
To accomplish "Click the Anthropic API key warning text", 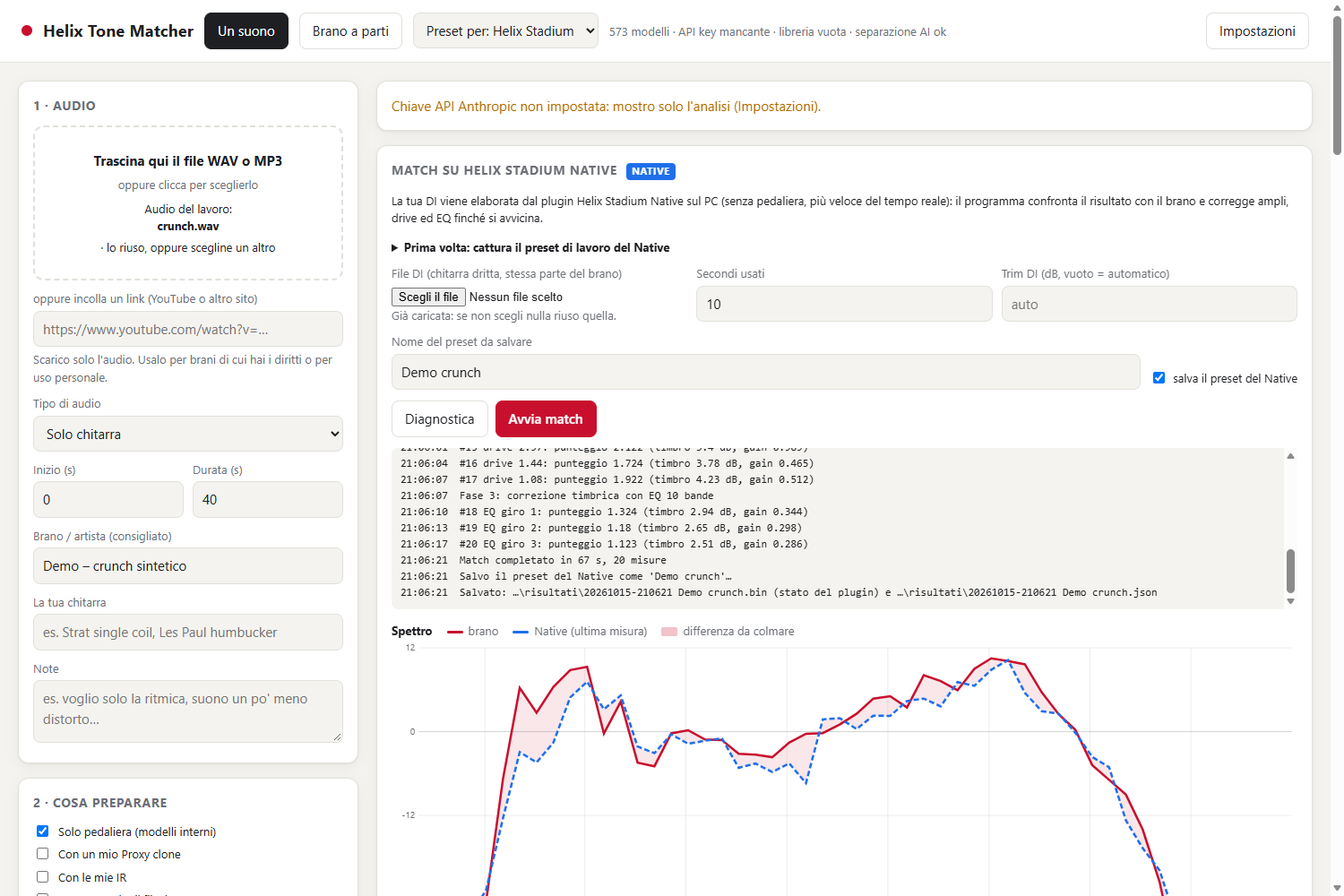I will tap(606, 106).
